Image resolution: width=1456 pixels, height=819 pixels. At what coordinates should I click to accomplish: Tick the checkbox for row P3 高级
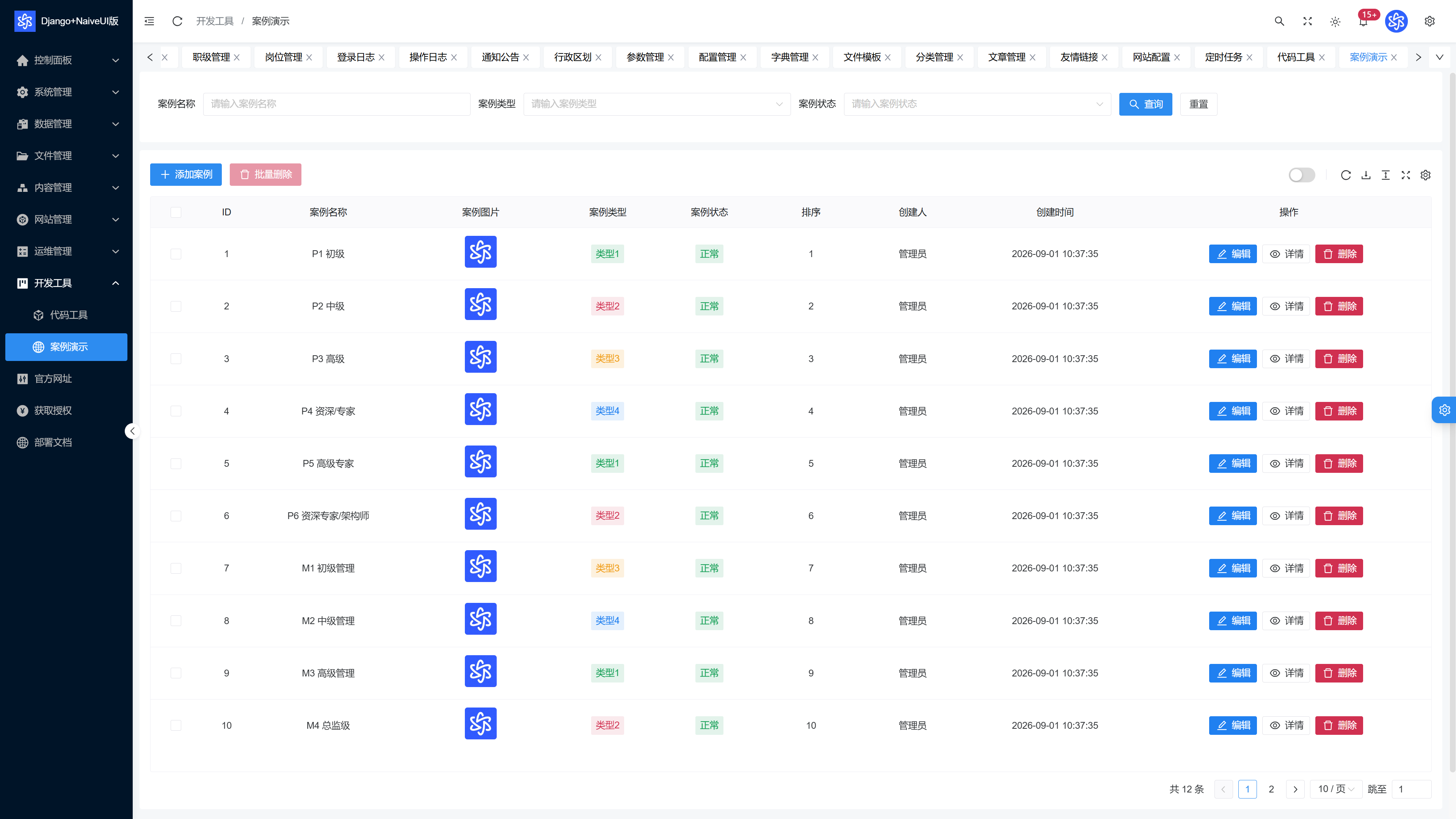click(176, 359)
